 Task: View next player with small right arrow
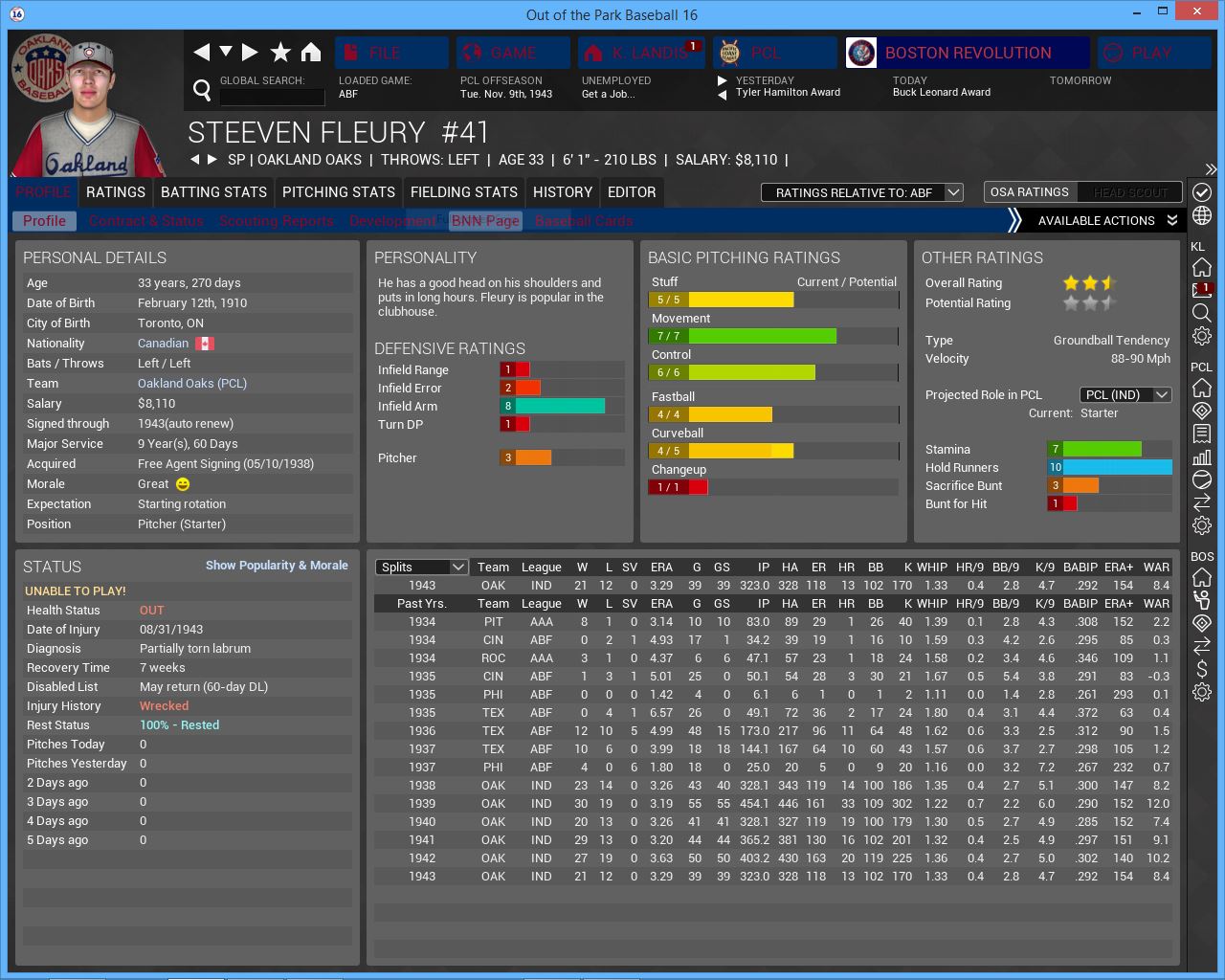click(x=212, y=160)
